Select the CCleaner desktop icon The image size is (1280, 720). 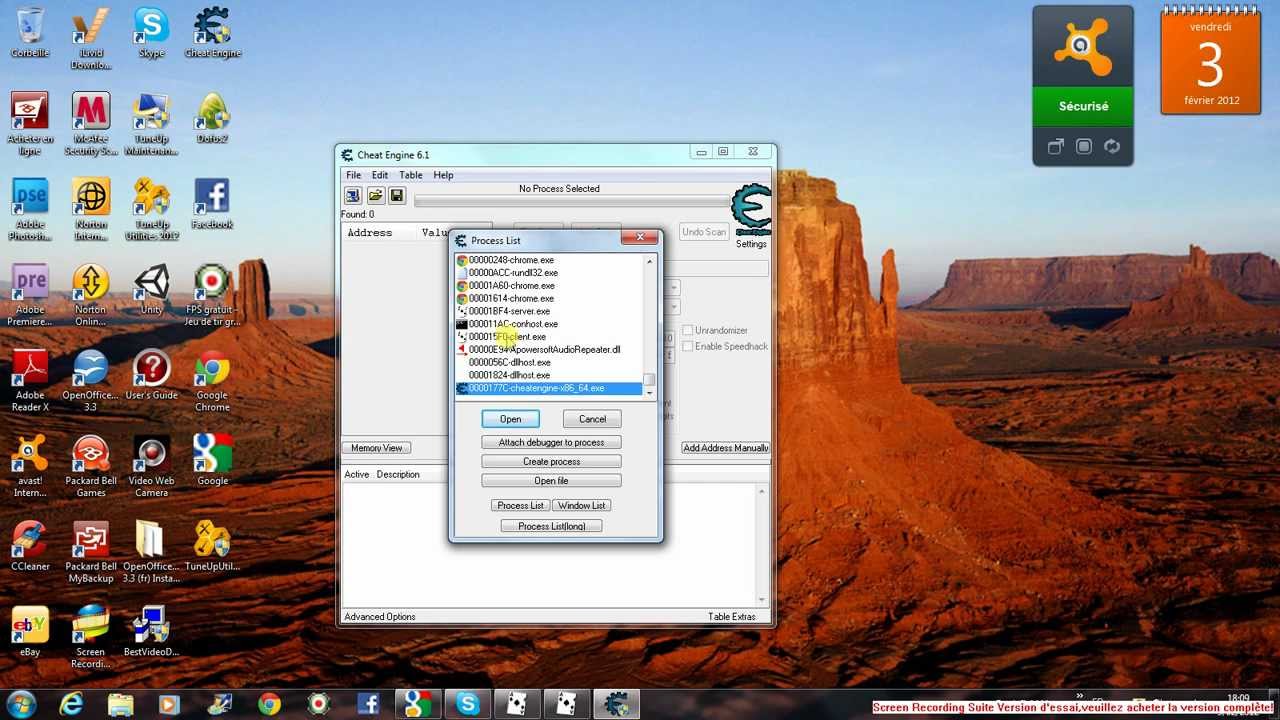tap(30, 546)
